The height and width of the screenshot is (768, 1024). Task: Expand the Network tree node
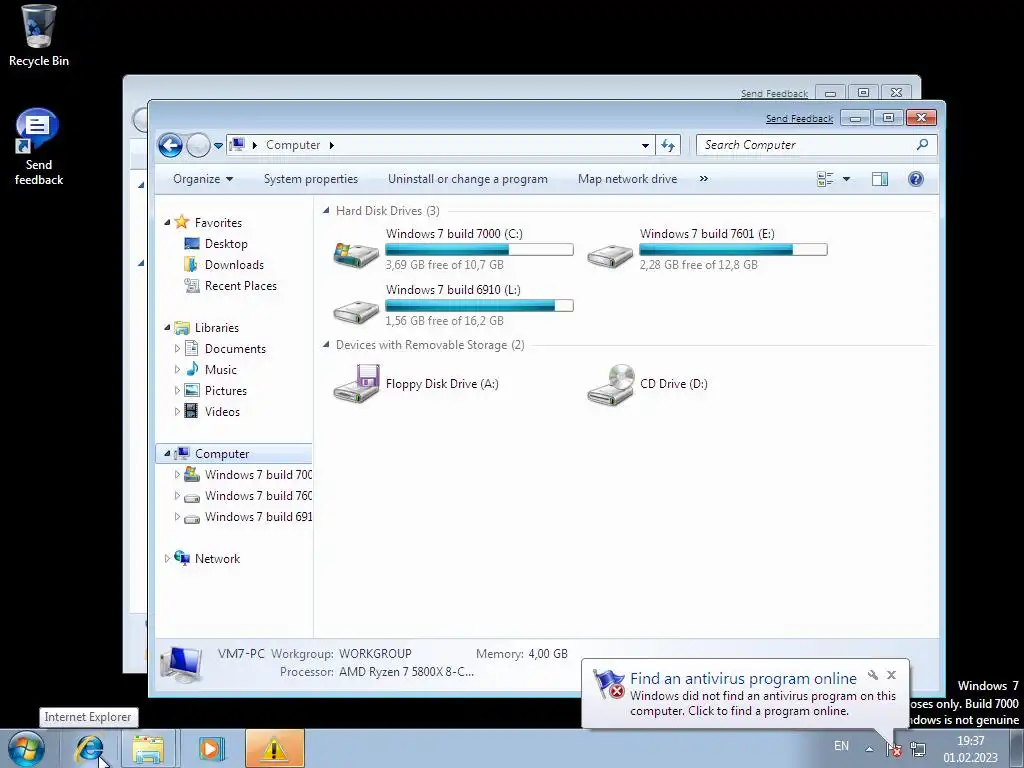[167, 558]
